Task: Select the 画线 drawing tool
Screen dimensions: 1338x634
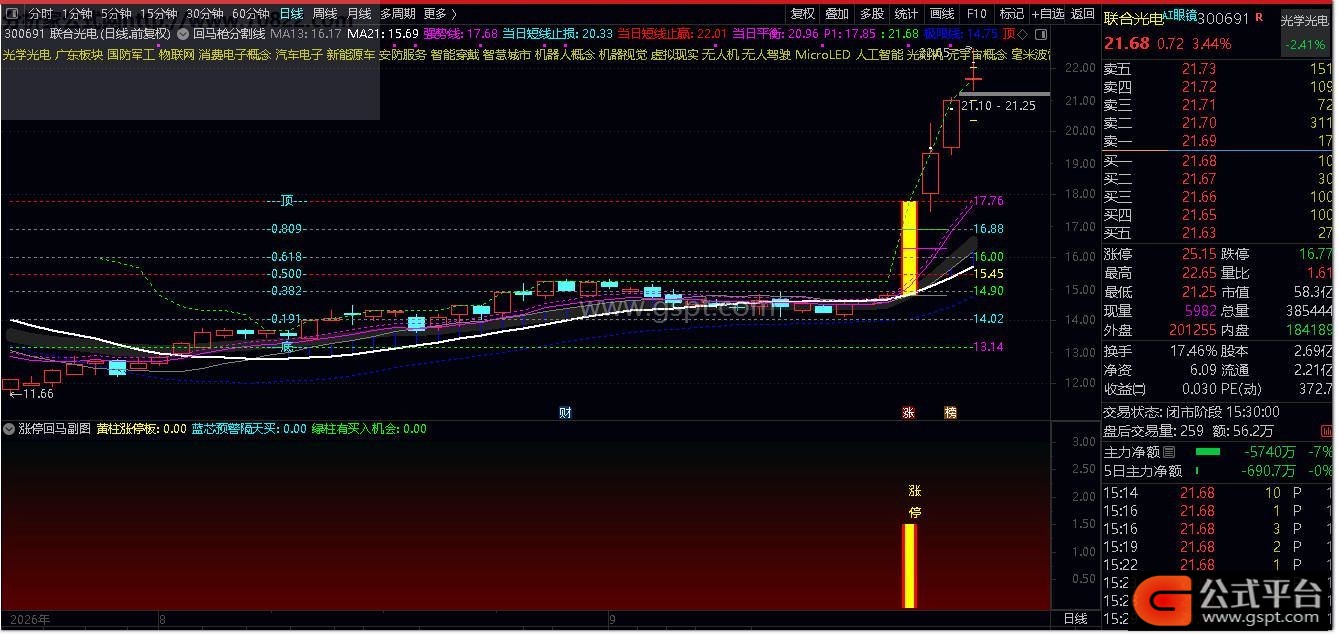Action: point(942,14)
